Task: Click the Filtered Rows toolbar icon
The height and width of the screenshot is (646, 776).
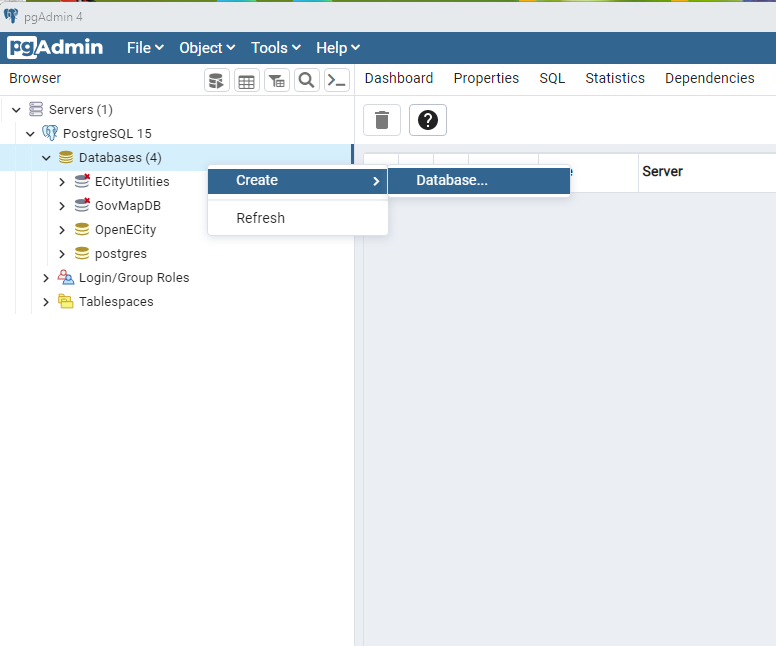Action: pos(277,80)
